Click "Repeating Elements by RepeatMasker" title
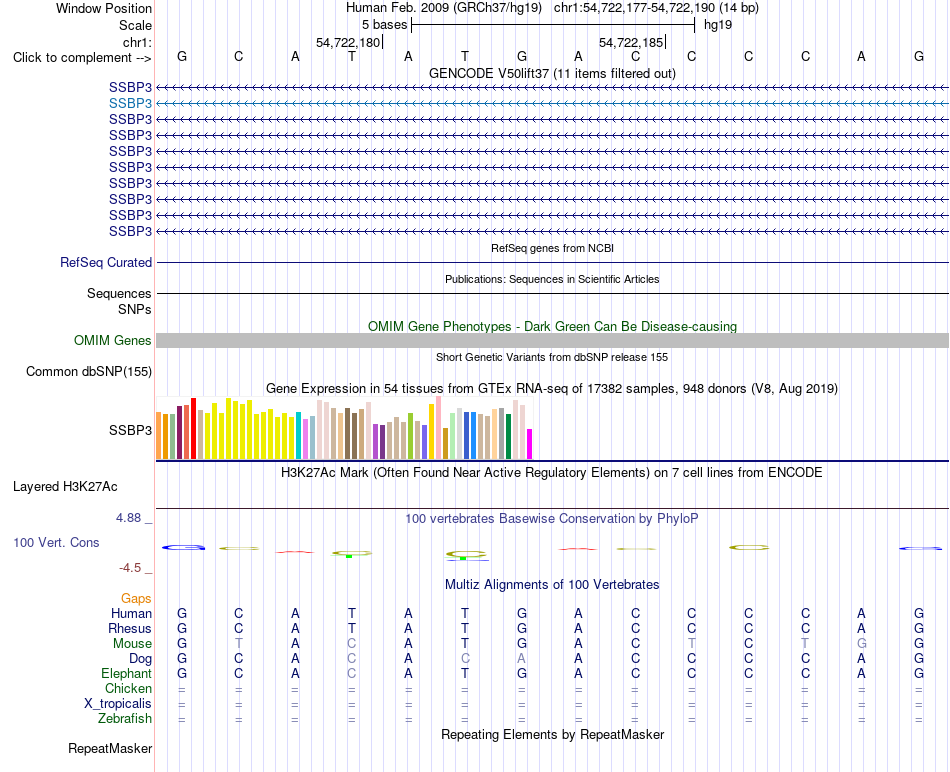The image size is (950, 772). pyautogui.click(x=552, y=734)
